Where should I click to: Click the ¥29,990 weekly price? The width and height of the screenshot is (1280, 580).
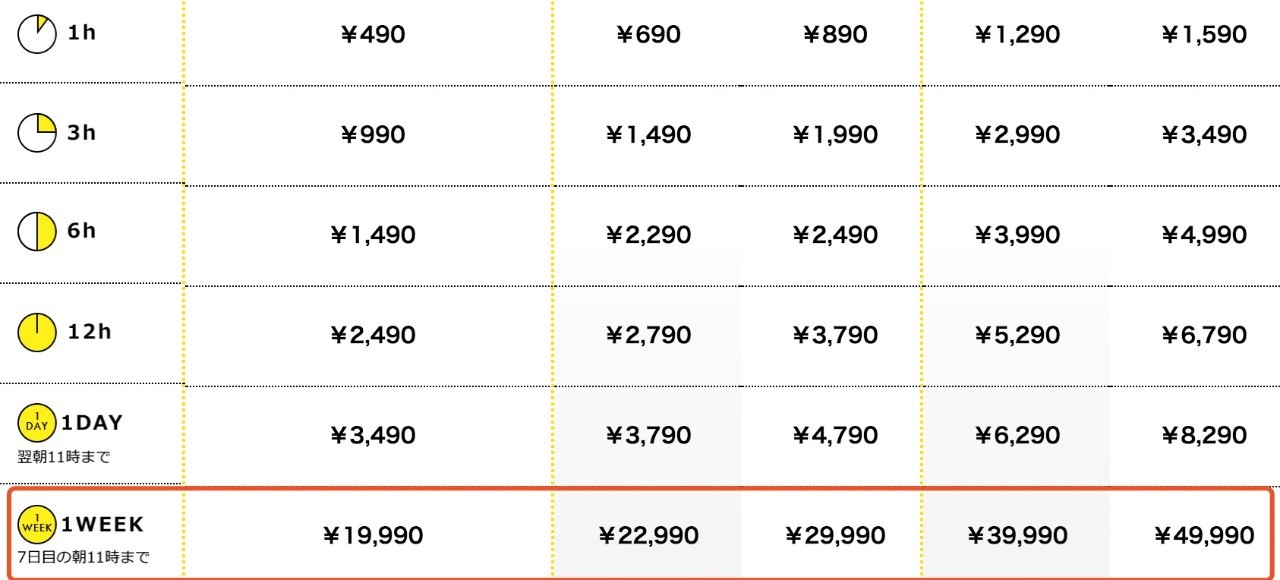click(834, 536)
